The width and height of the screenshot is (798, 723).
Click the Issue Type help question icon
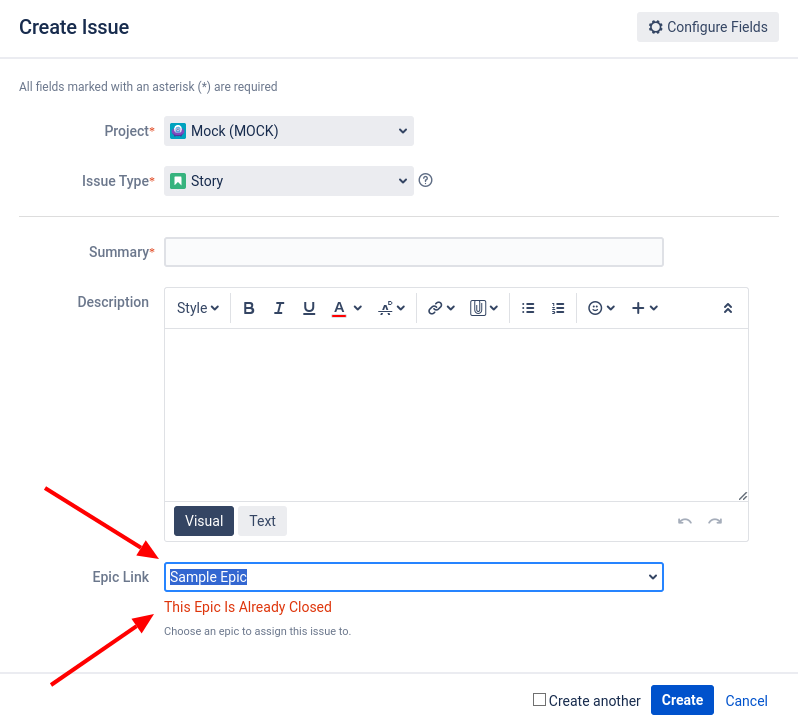pyautogui.click(x=425, y=181)
